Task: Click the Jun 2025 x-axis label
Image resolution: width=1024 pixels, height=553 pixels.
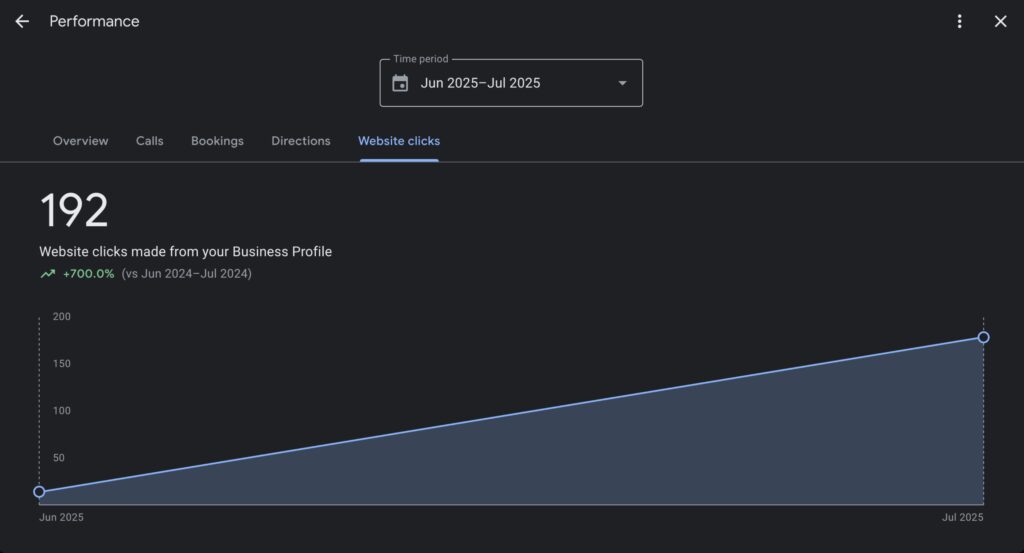Action: [x=61, y=517]
